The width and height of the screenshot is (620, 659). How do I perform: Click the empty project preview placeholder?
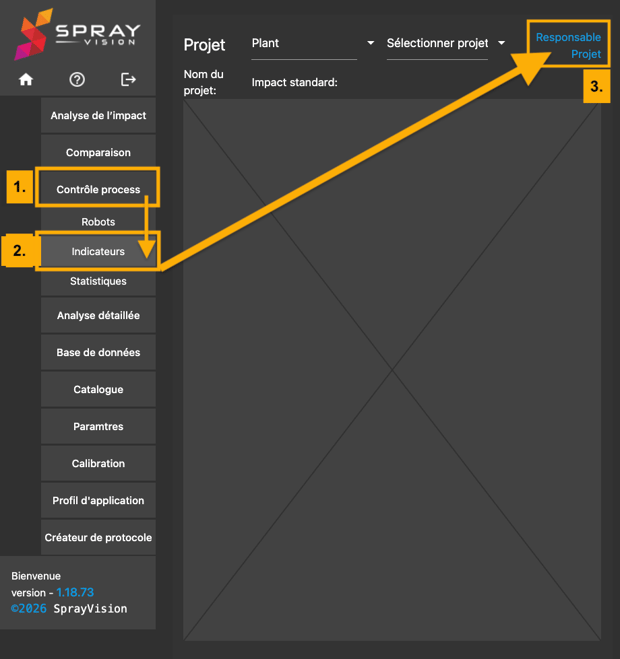[x=392, y=370]
